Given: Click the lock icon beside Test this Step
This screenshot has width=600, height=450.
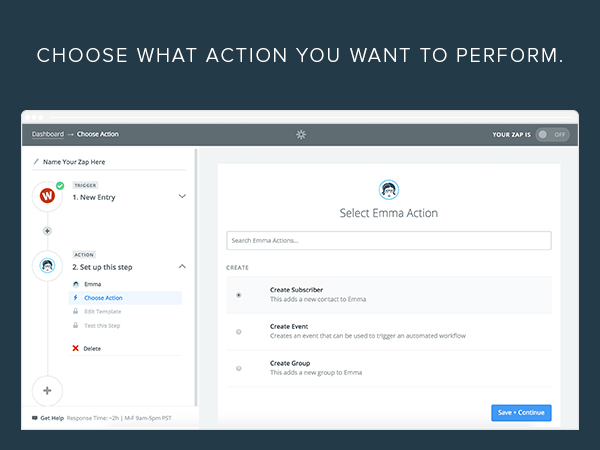Looking at the screenshot, I should click(75, 325).
